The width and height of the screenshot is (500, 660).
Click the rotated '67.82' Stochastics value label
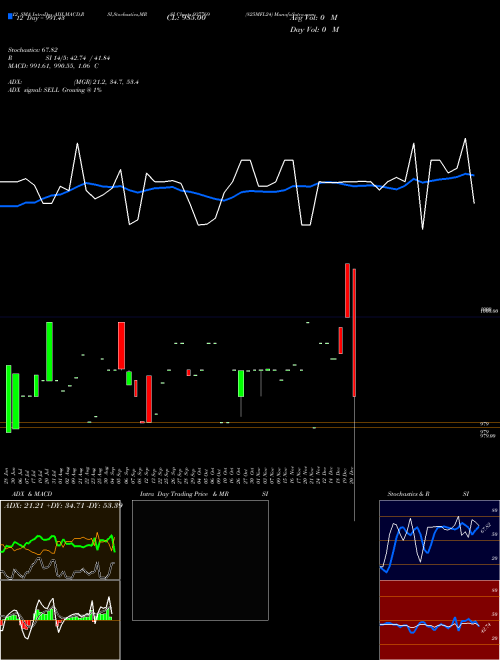[x=486, y=528]
